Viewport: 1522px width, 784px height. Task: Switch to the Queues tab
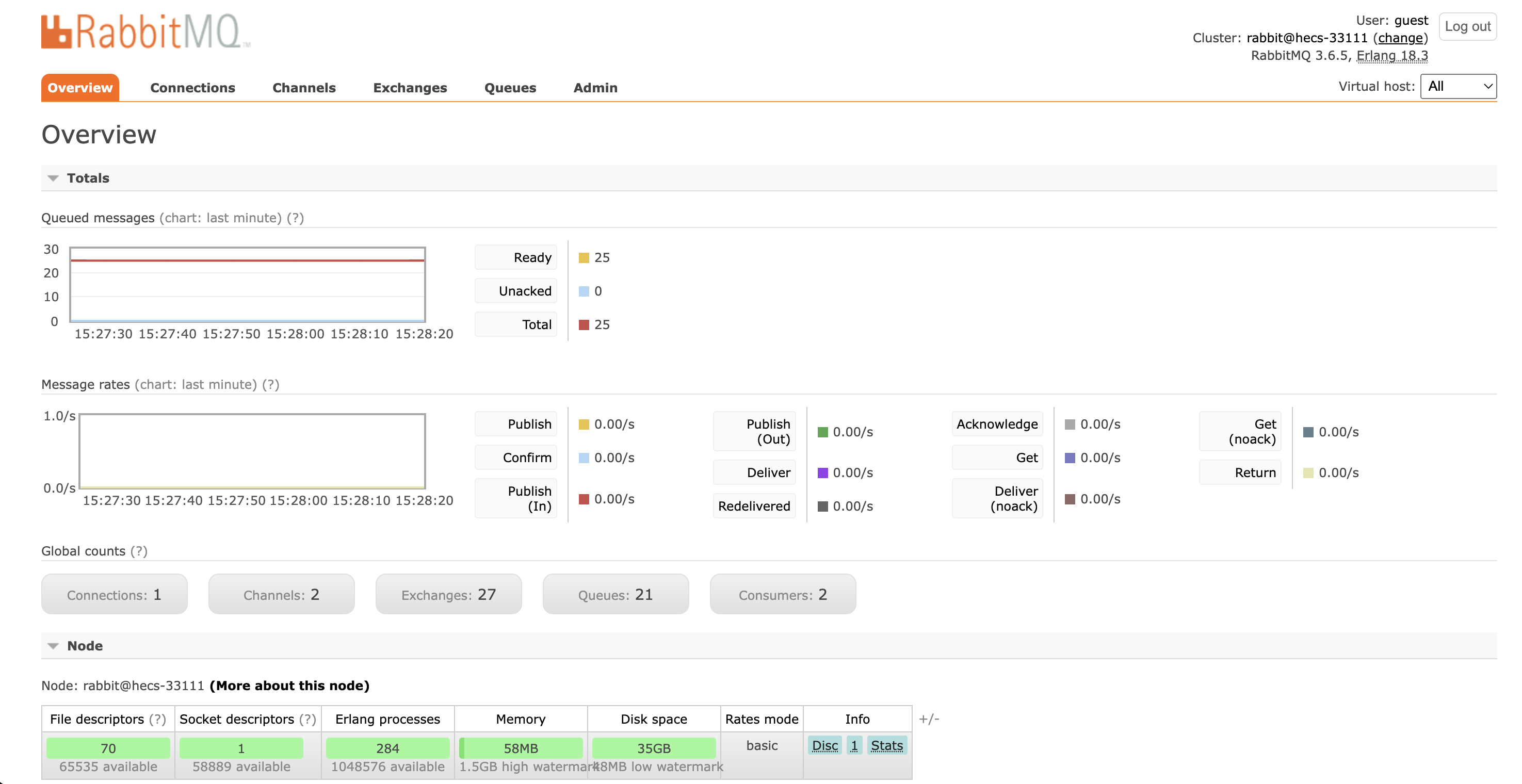[510, 88]
